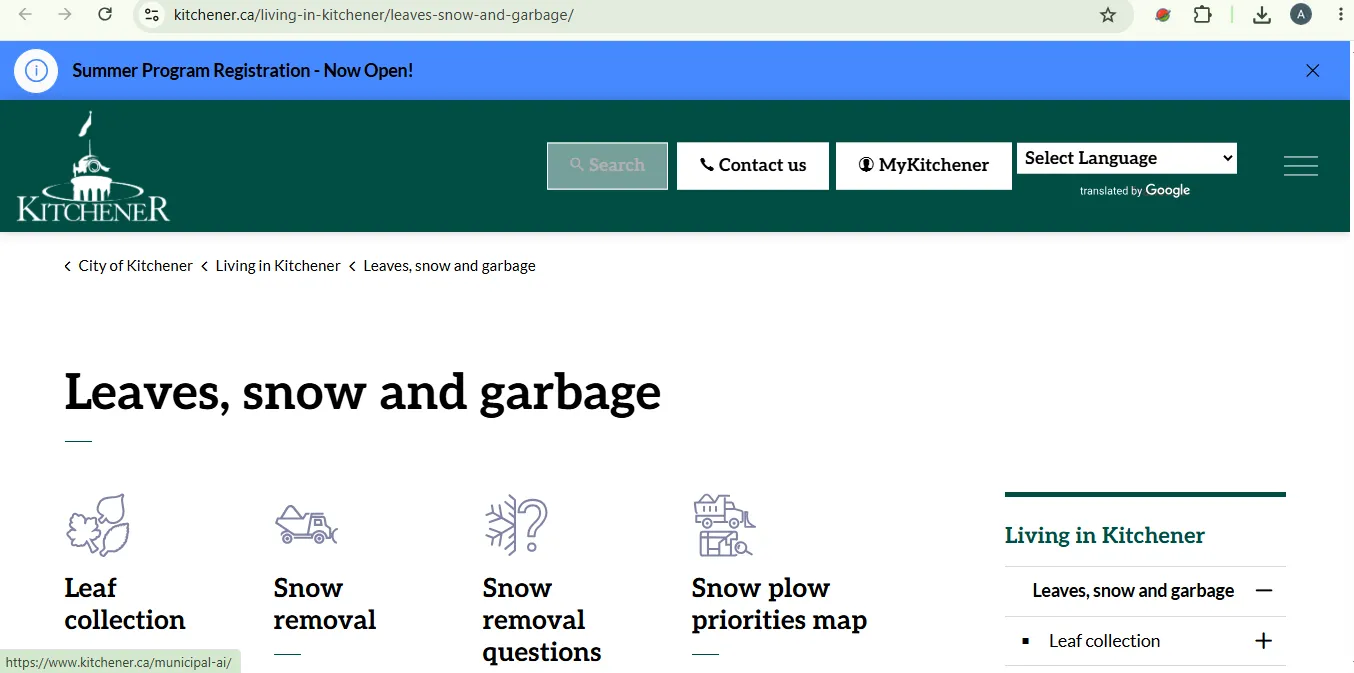Open the browser downloads icon
This screenshot has width=1354, height=673.
tap(1262, 15)
